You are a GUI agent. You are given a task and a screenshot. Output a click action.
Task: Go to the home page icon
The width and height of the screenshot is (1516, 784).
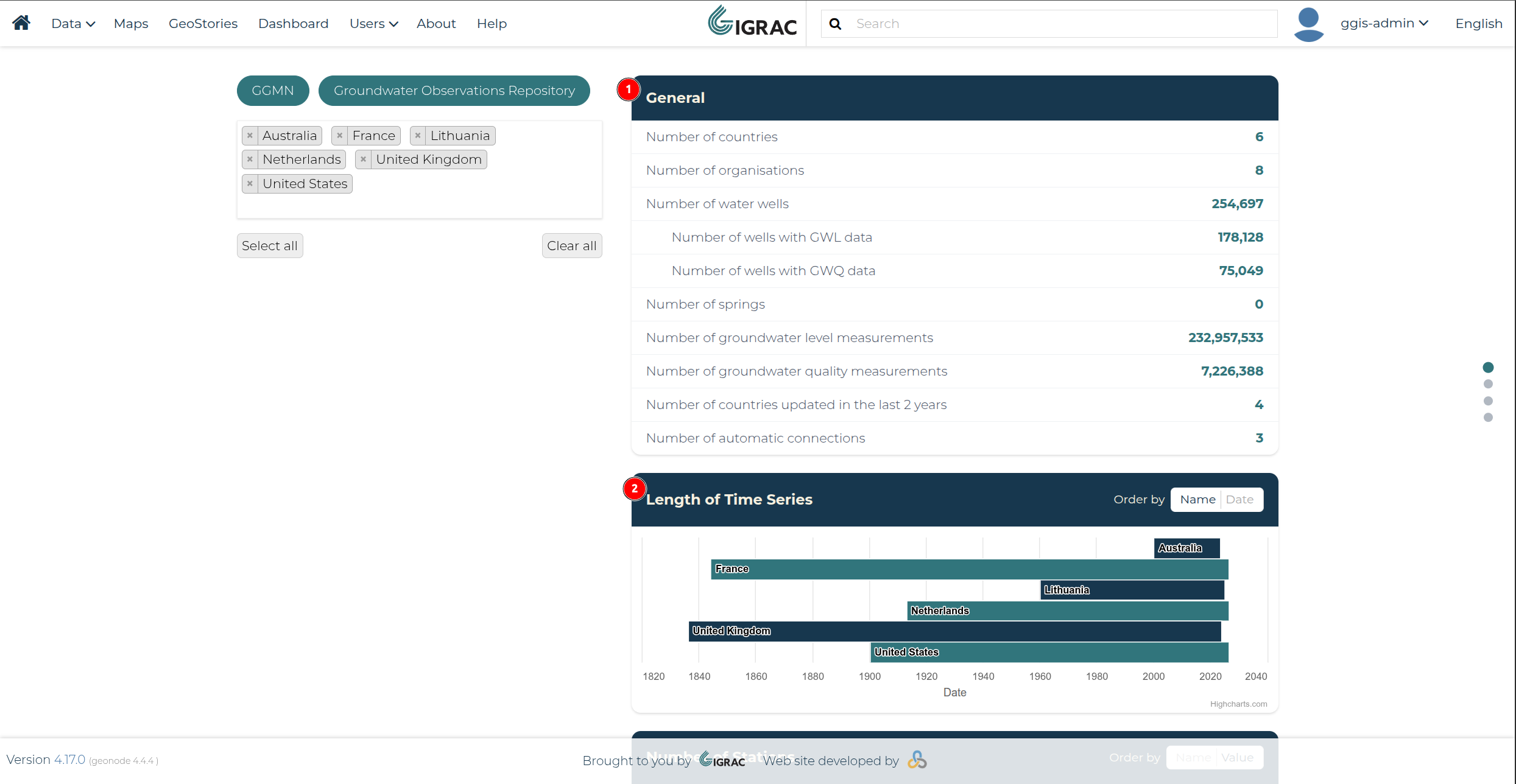coord(21,23)
